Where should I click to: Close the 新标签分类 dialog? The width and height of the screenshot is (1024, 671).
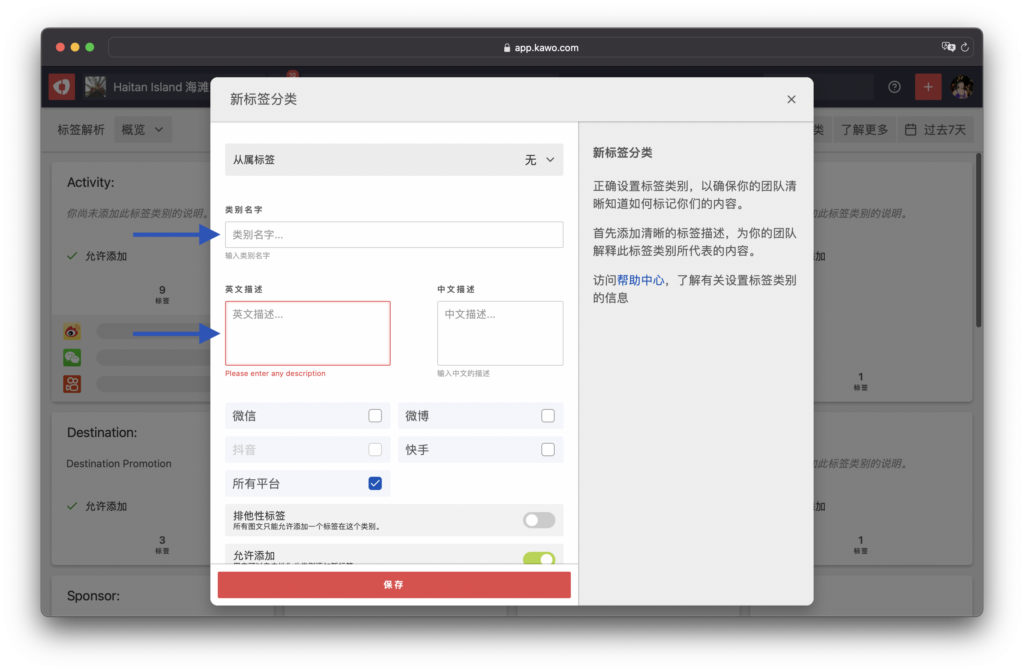click(x=791, y=99)
